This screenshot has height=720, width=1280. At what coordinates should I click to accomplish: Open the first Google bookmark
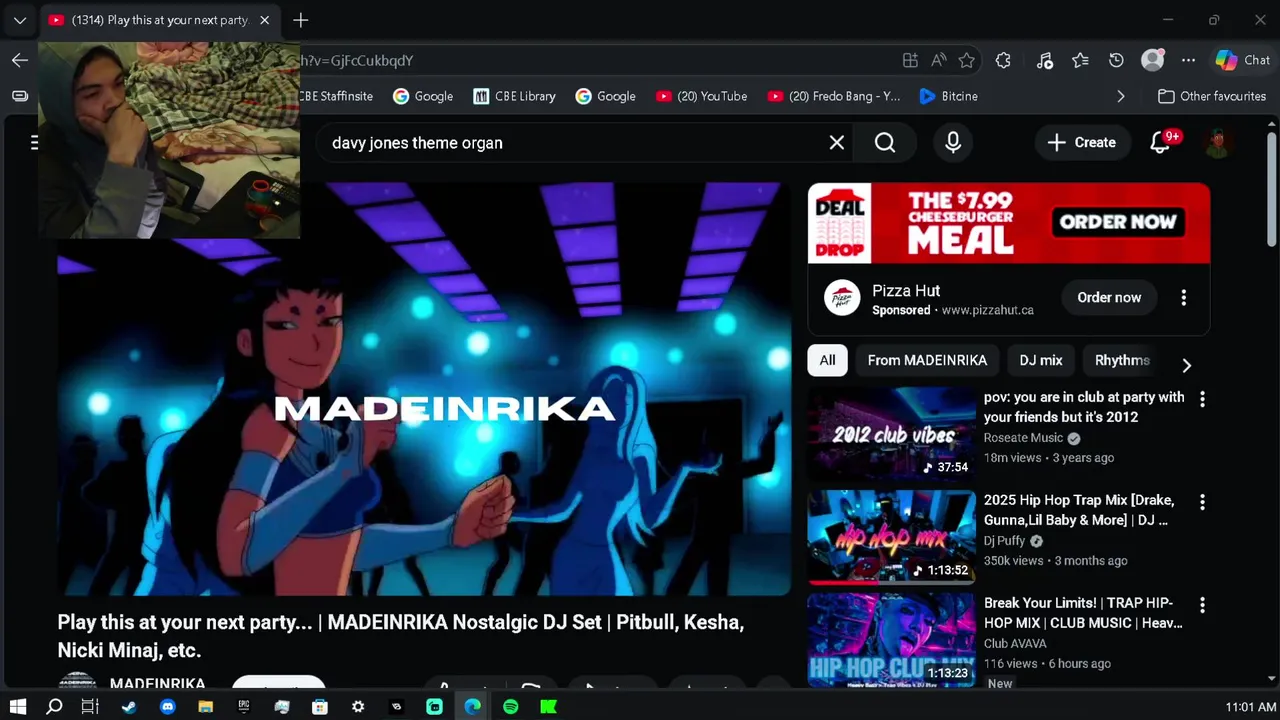pos(423,96)
